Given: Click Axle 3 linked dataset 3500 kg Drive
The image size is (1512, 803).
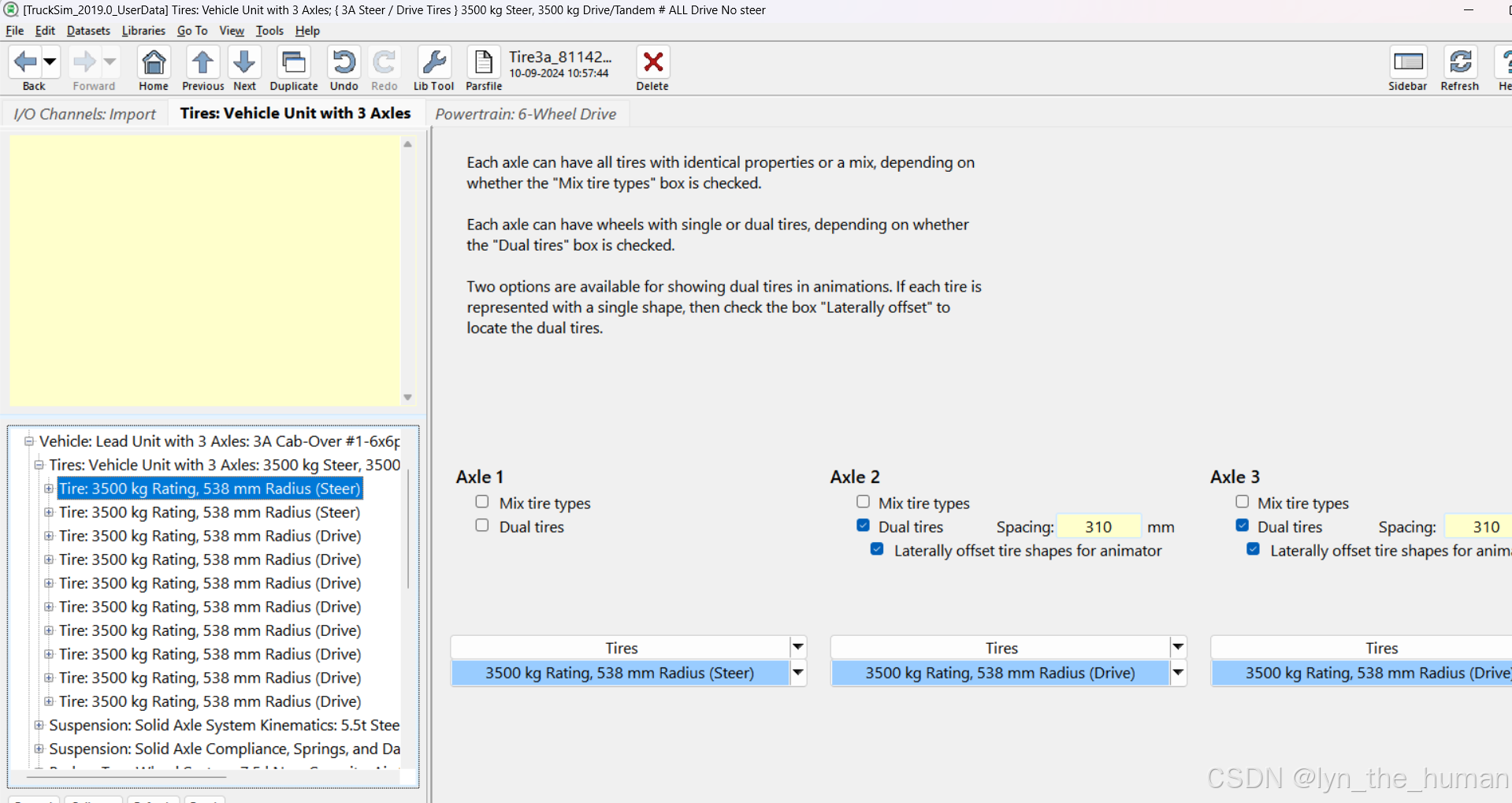Looking at the screenshot, I should pyautogui.click(x=1362, y=673).
